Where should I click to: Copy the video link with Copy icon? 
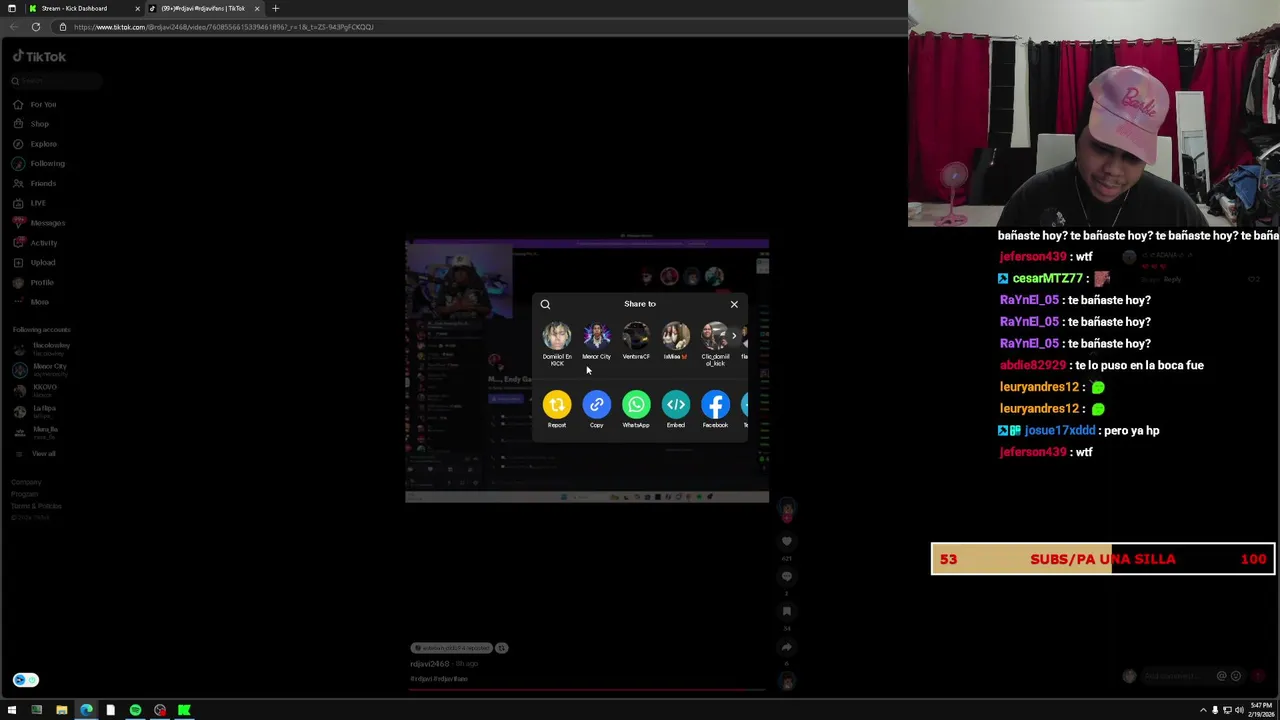[596, 404]
